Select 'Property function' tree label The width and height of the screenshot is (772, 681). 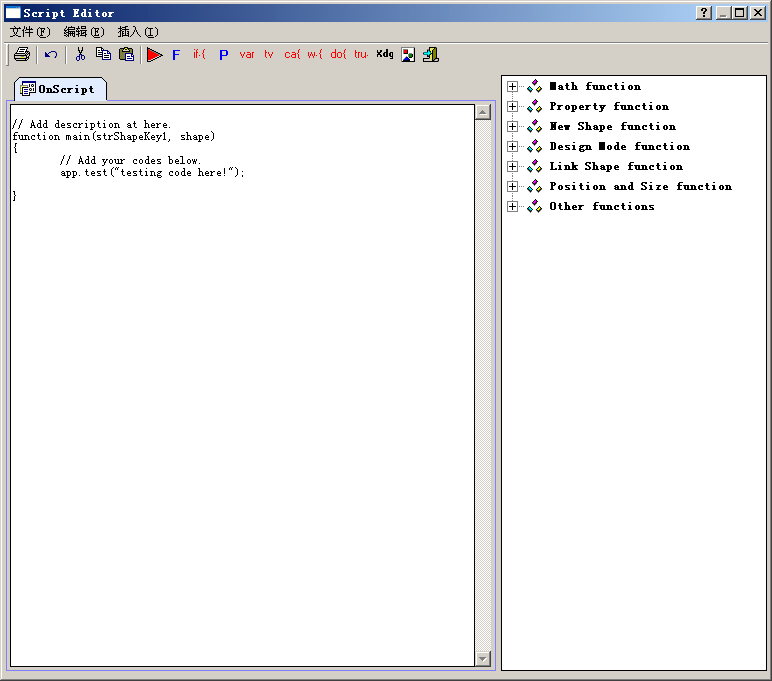[x=609, y=106]
